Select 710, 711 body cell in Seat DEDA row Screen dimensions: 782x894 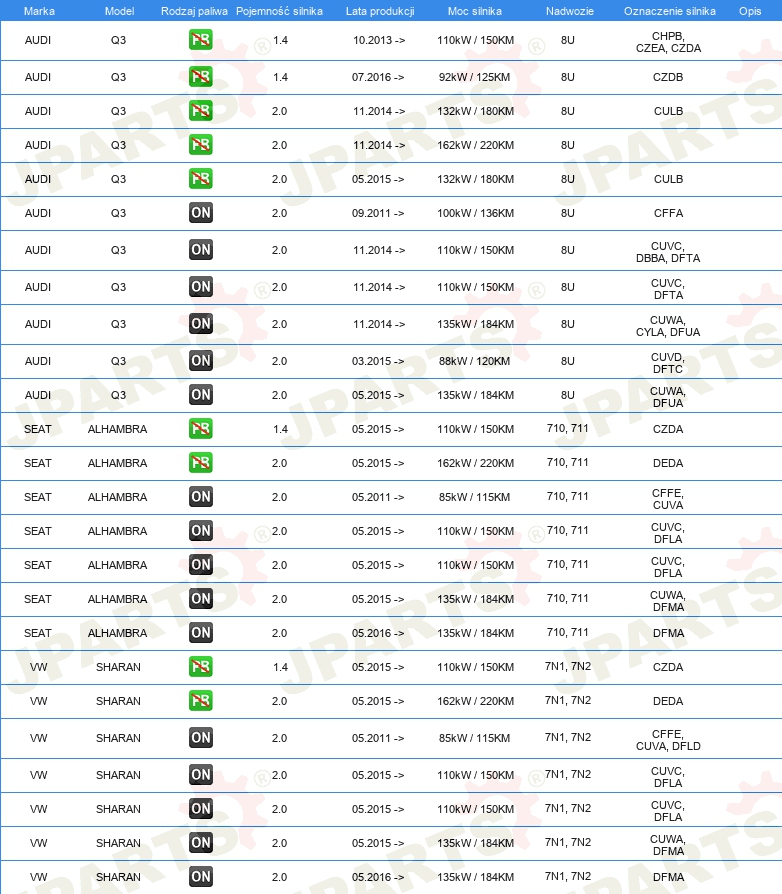coord(568,462)
